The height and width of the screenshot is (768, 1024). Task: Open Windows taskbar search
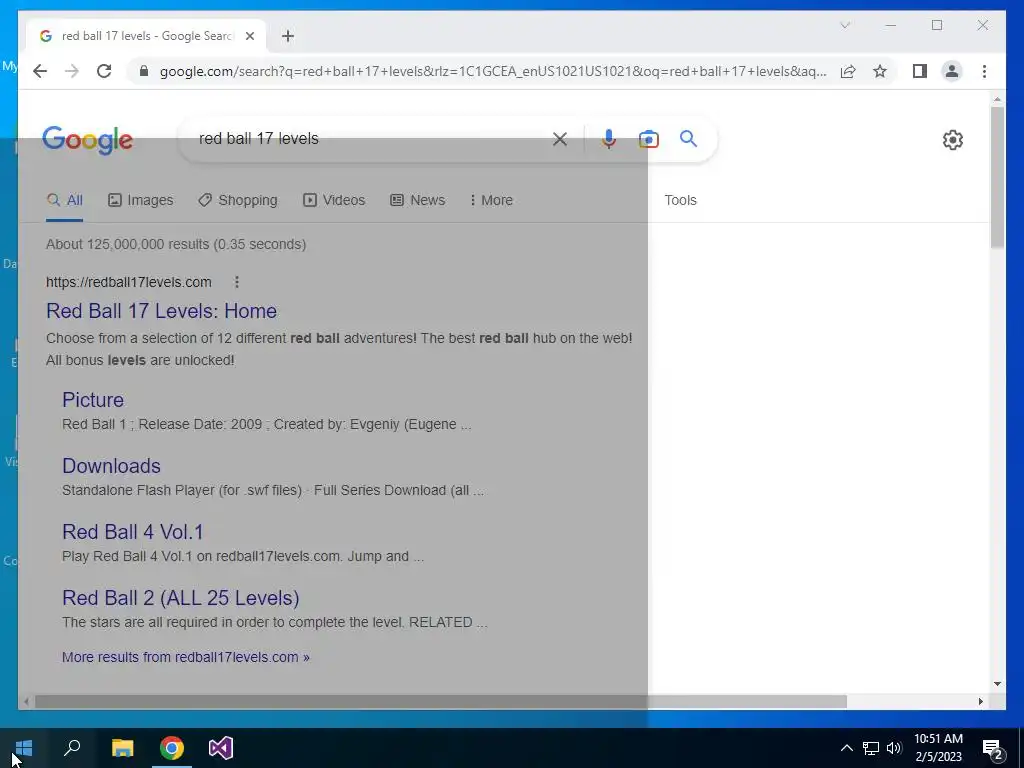click(x=72, y=748)
